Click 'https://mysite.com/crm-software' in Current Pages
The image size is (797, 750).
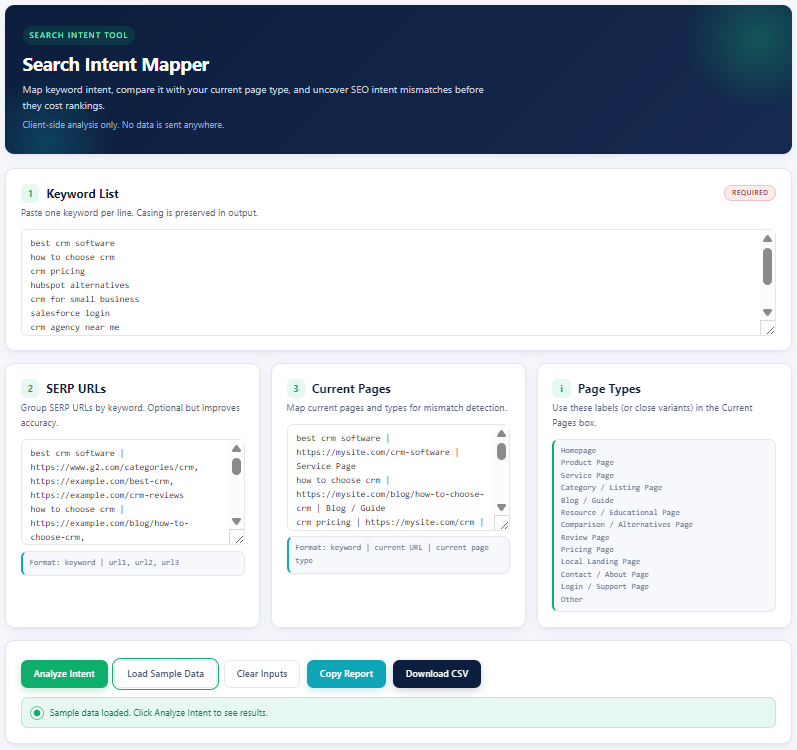373,452
